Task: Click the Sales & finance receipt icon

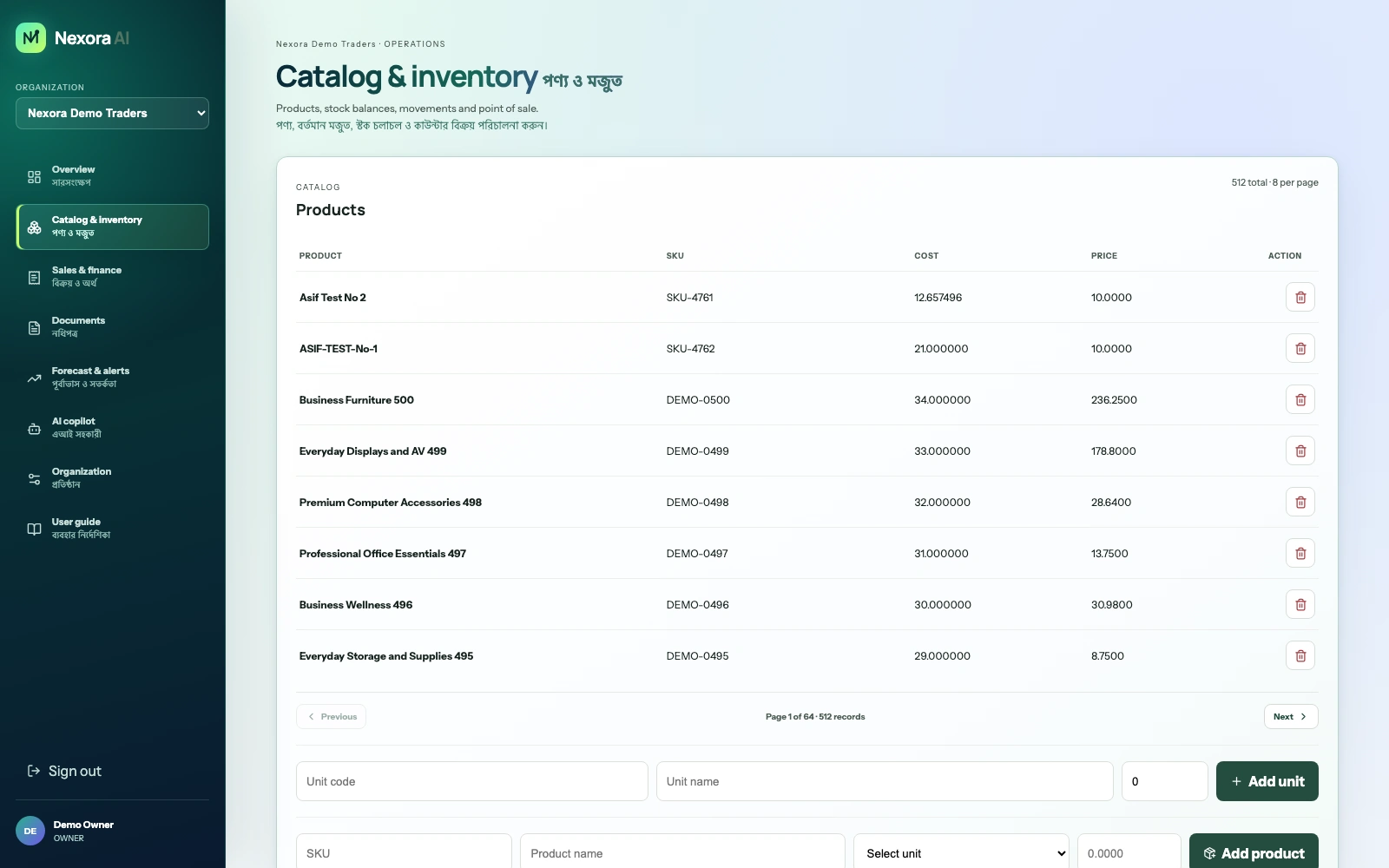Action: click(34, 278)
